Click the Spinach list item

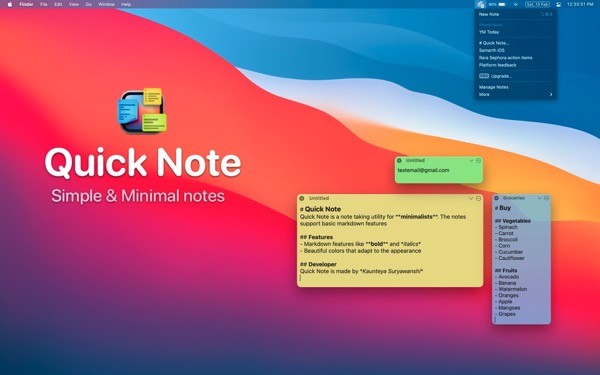click(506, 227)
